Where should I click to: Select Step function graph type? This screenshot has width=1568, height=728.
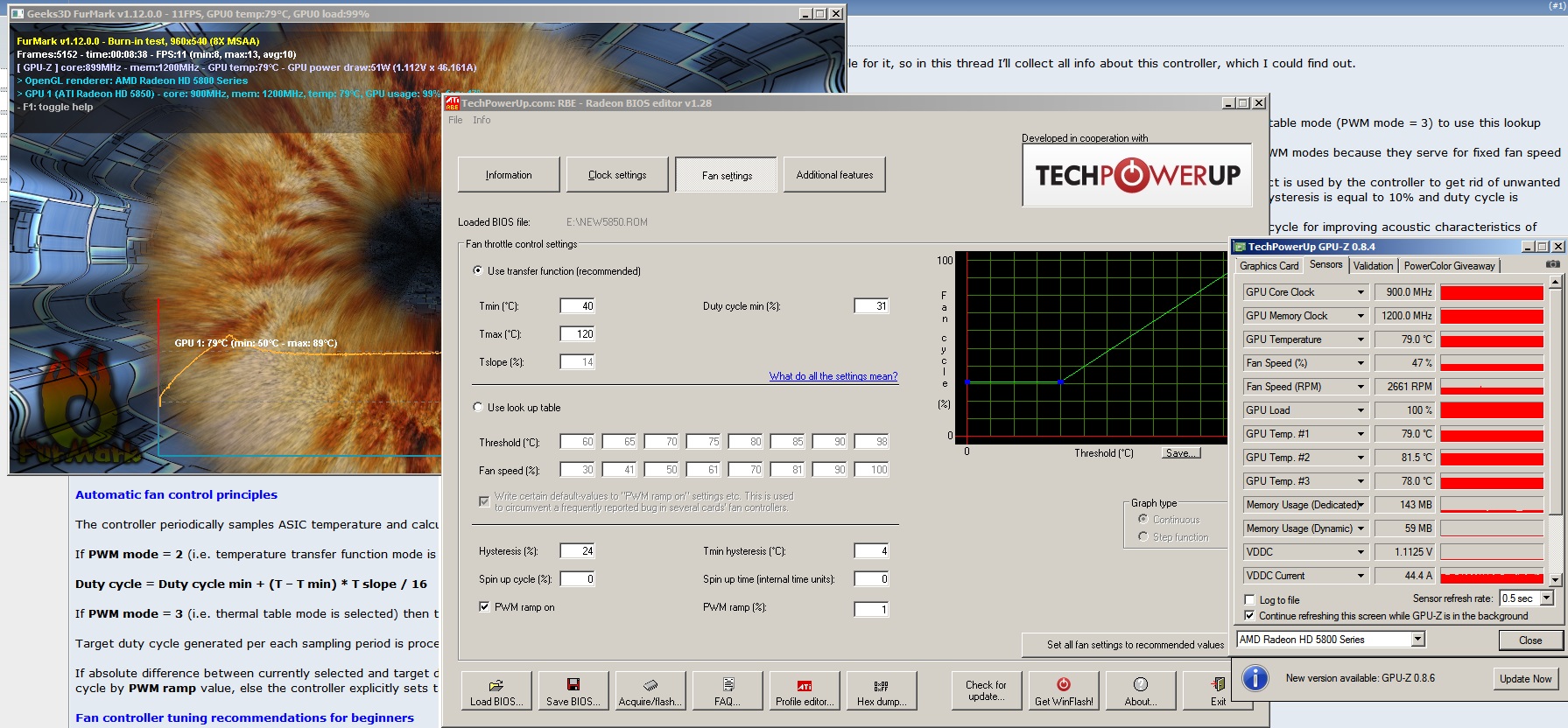coord(1143,536)
